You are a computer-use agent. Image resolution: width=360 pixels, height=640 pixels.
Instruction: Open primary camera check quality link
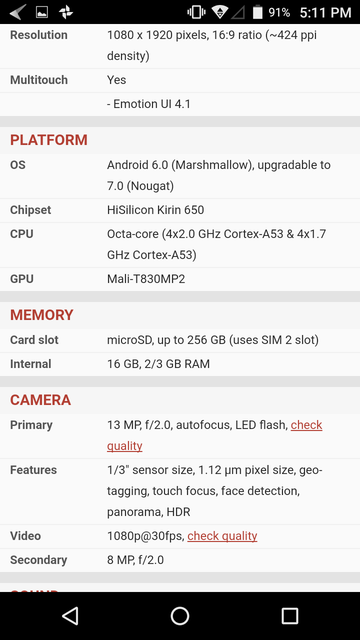(215, 435)
